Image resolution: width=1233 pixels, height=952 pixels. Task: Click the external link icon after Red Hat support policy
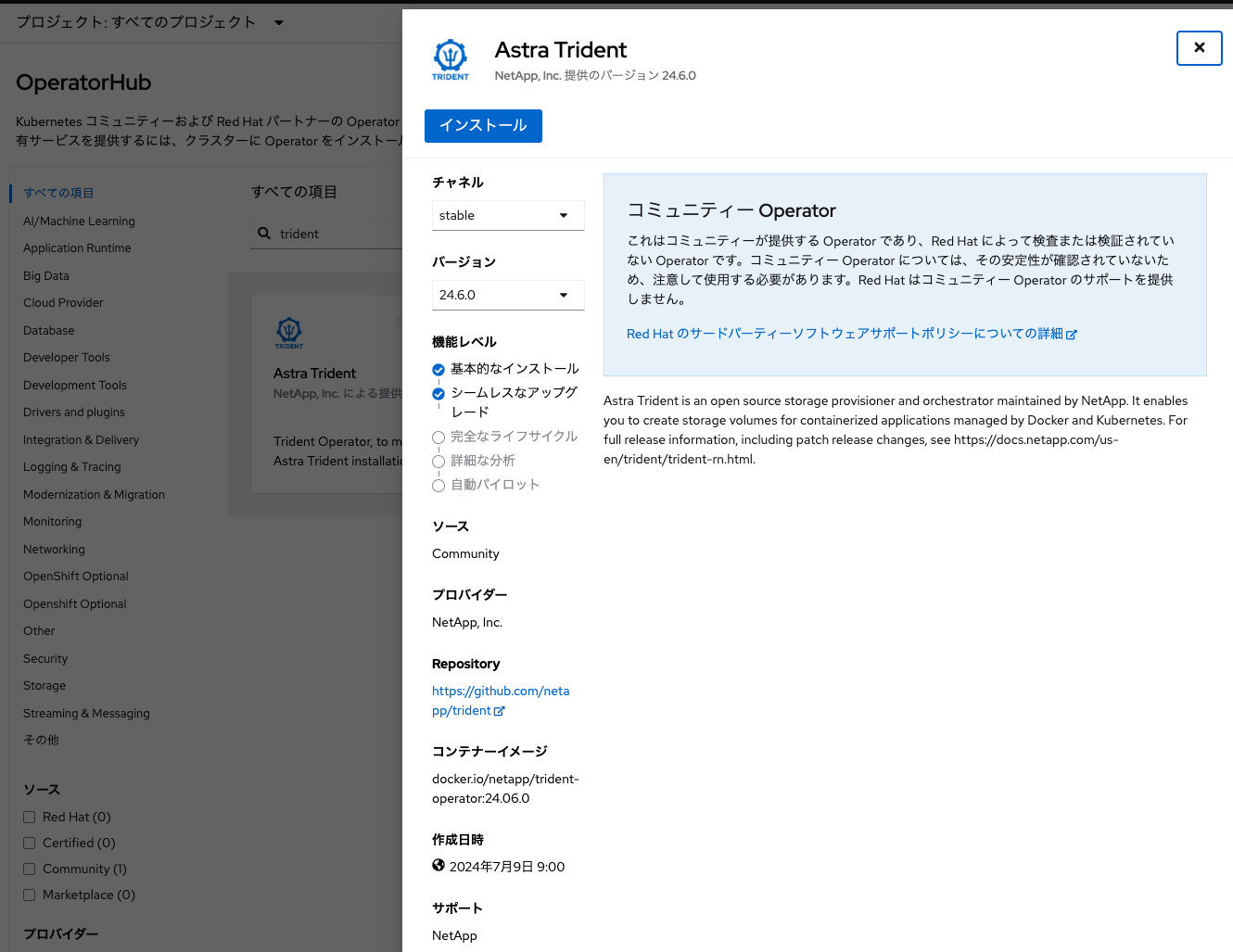[x=1072, y=335]
